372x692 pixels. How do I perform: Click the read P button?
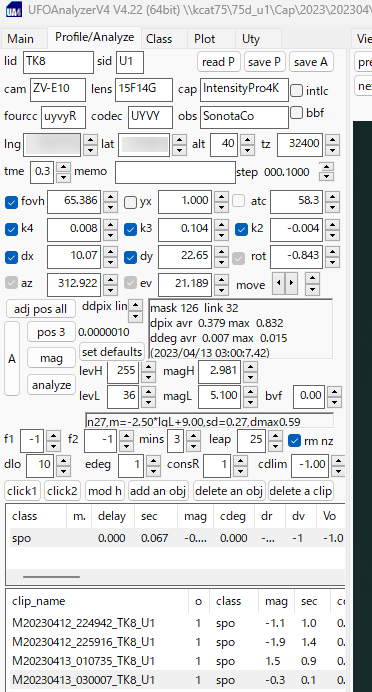pyautogui.click(x=218, y=62)
